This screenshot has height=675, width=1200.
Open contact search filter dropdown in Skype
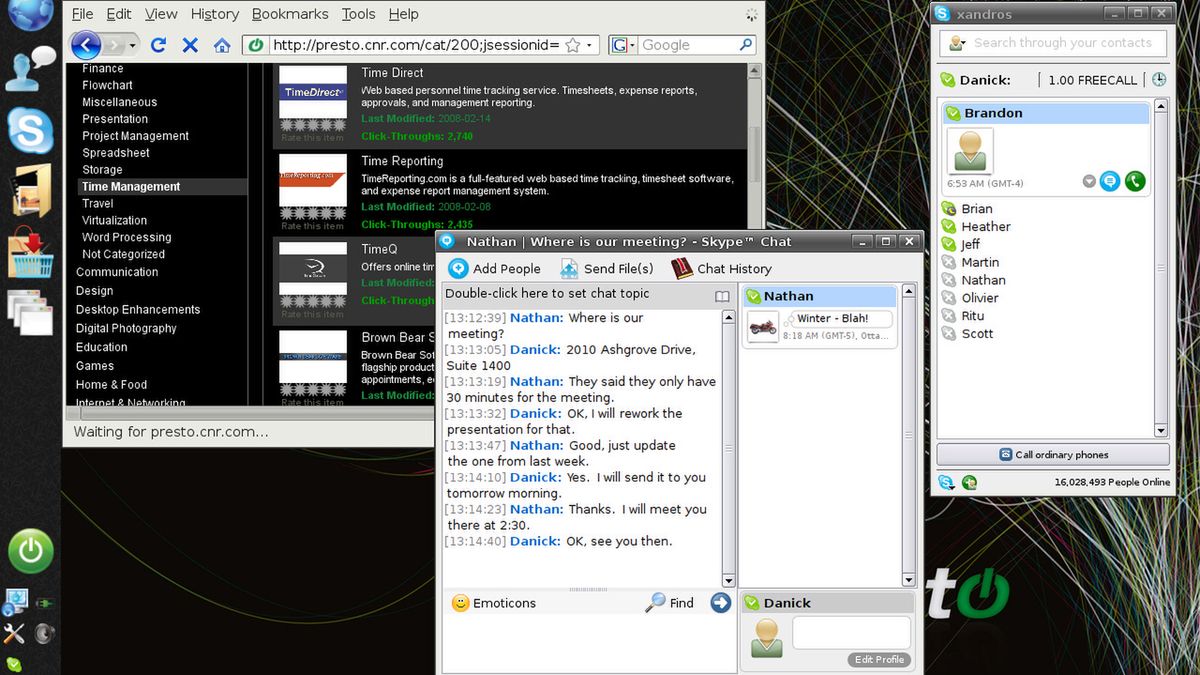point(958,43)
